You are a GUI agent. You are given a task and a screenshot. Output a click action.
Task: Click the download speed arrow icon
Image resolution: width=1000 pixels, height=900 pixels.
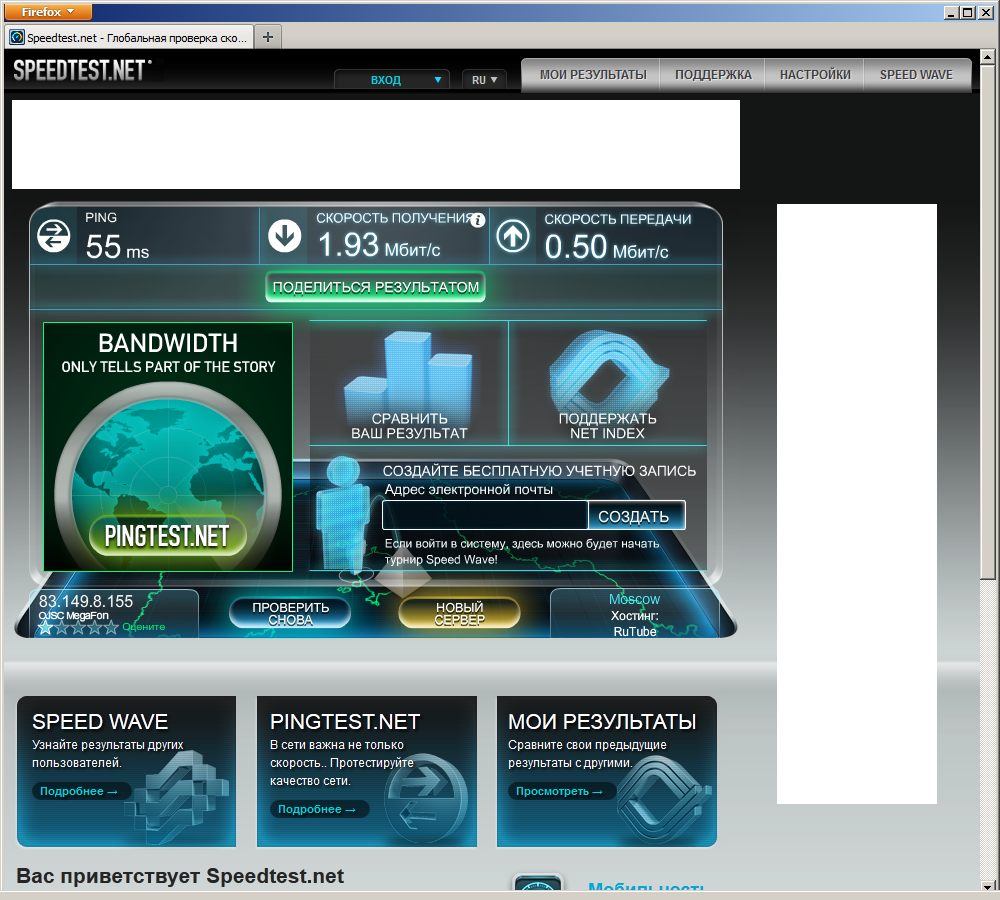point(284,235)
